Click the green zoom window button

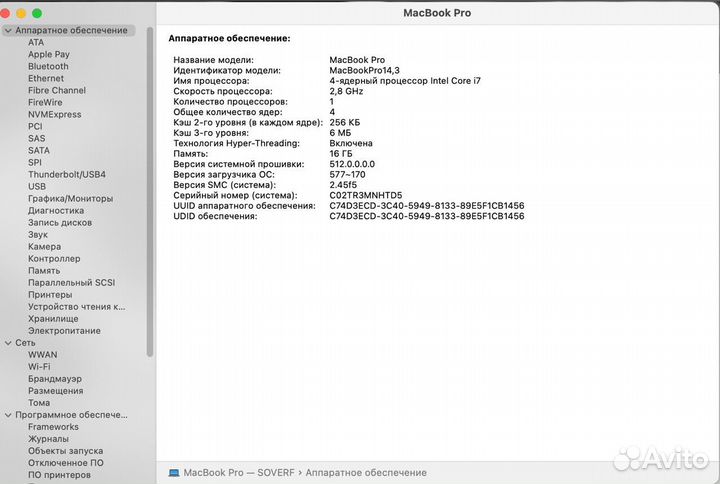click(x=37, y=13)
